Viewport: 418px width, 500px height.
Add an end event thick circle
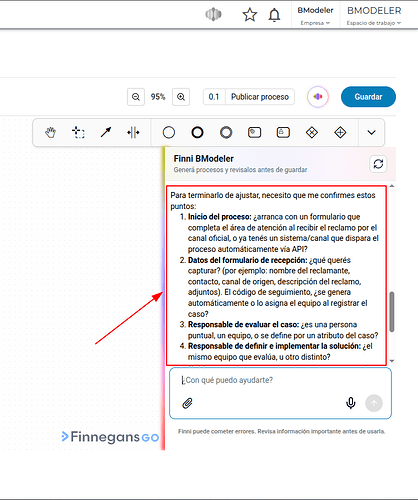click(x=197, y=133)
